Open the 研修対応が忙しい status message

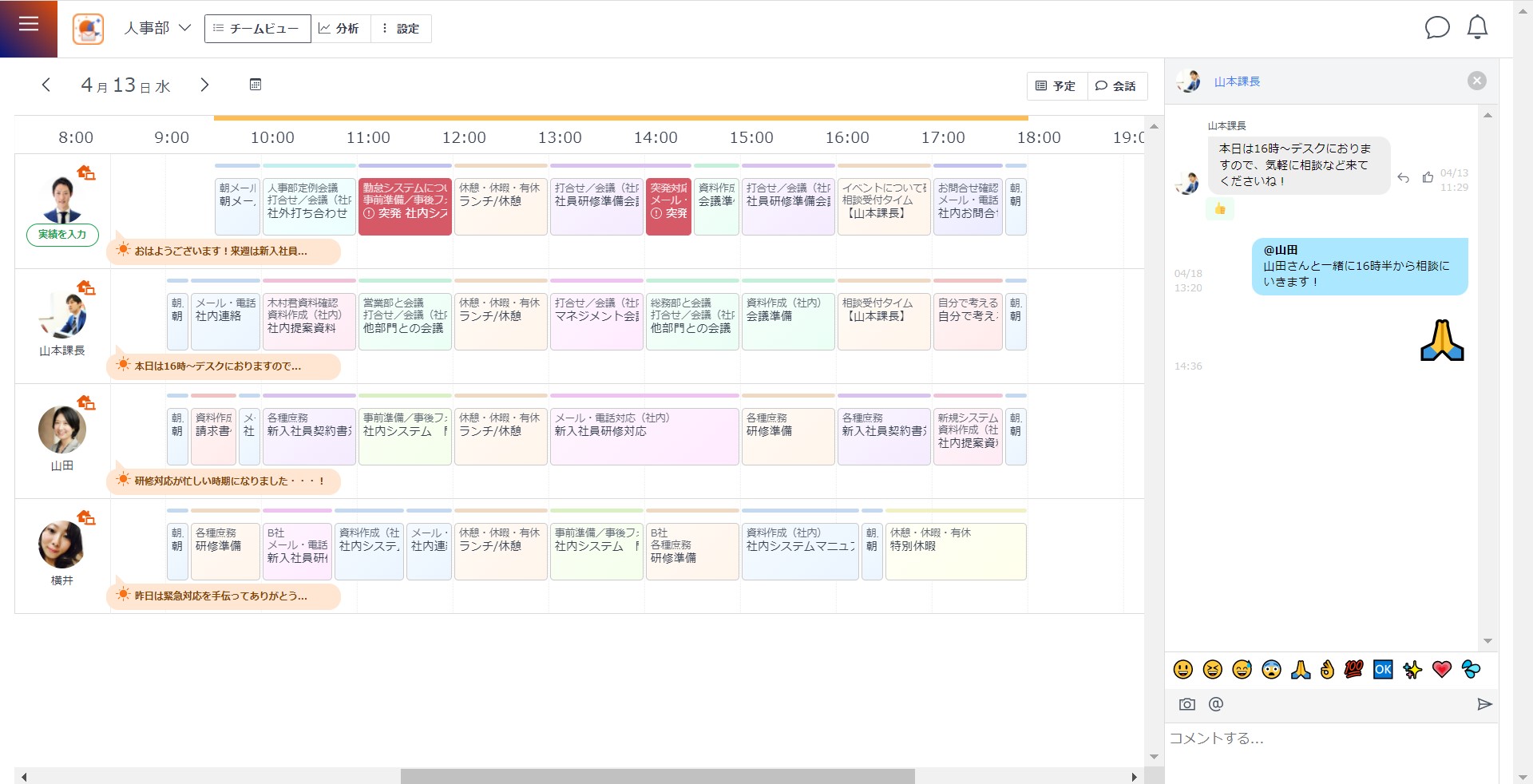224,481
